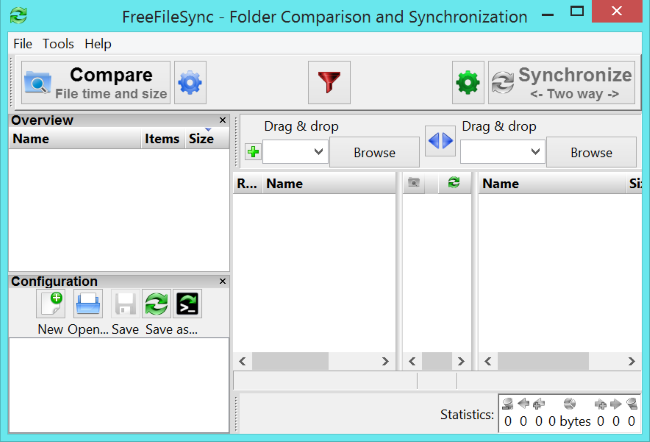Click middle grid scrollbar left arrow
Image resolution: width=650 pixels, height=442 pixels.
412,361
